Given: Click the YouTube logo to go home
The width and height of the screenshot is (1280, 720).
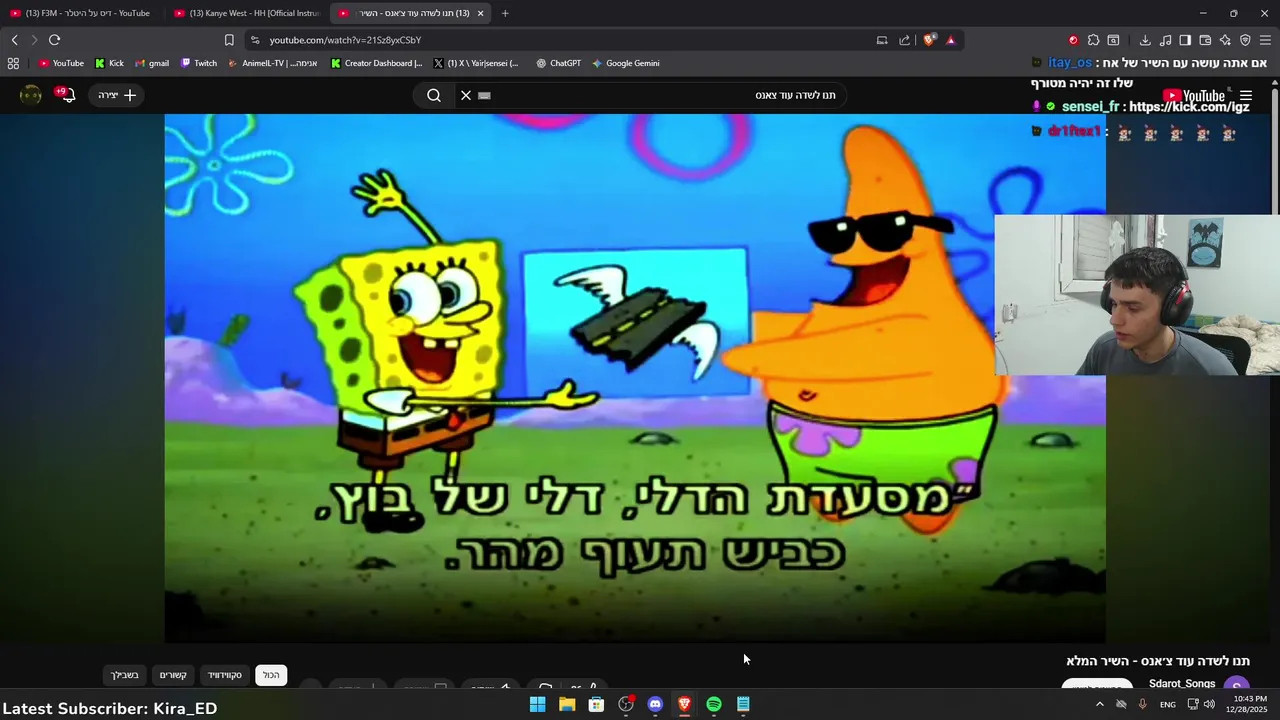Looking at the screenshot, I should (1194, 96).
